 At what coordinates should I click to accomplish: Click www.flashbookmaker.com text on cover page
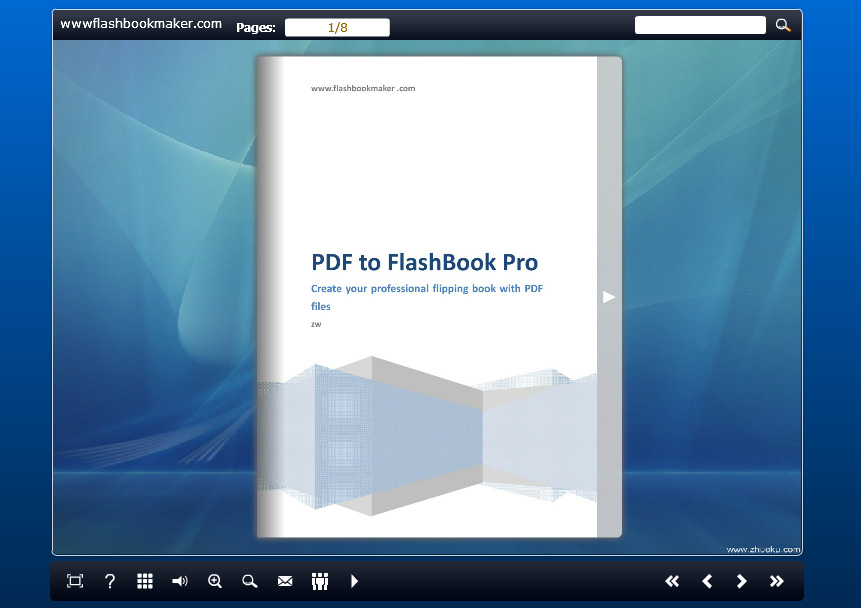363,88
